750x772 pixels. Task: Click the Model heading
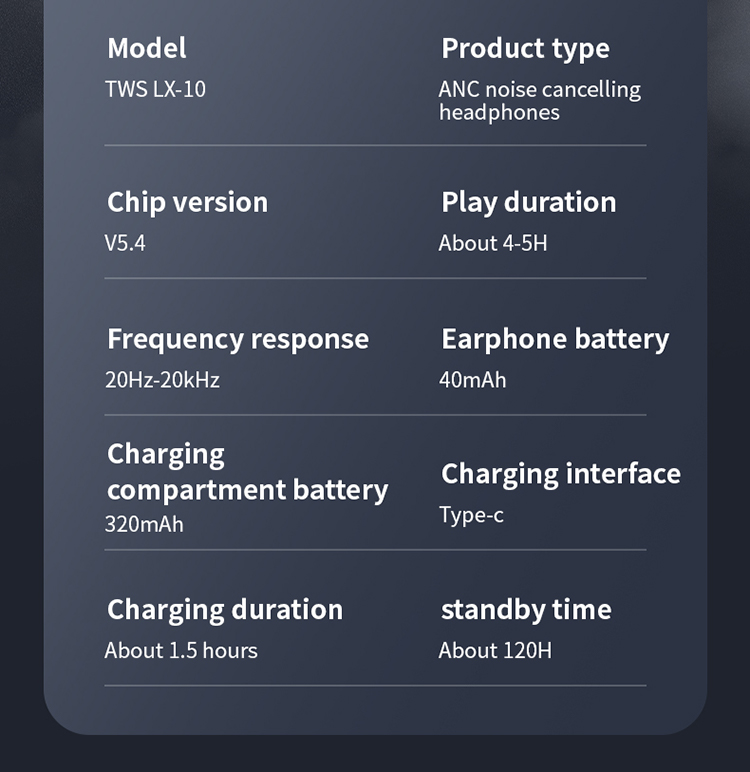click(147, 48)
